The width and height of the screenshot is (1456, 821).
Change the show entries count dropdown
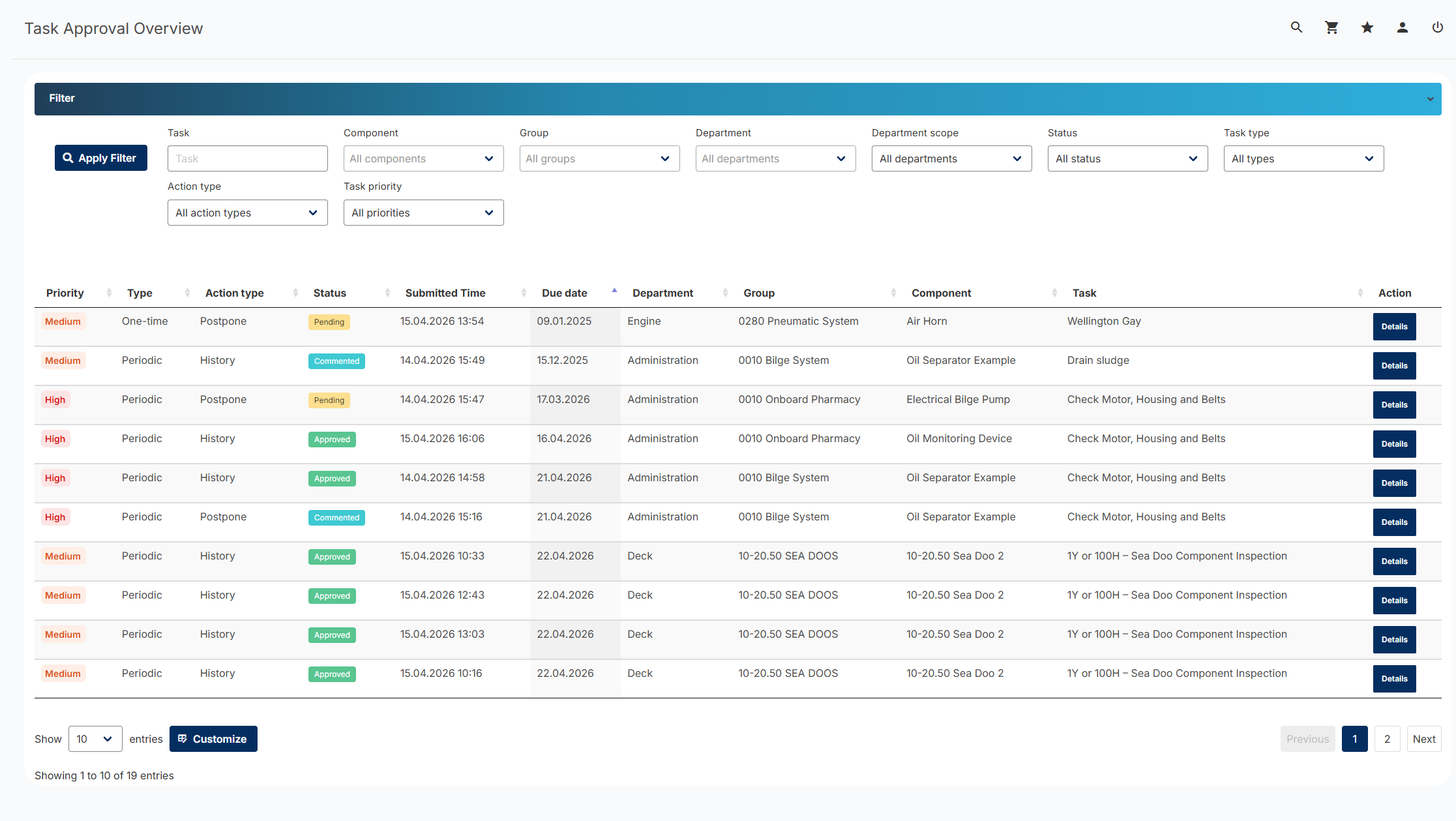pos(95,739)
